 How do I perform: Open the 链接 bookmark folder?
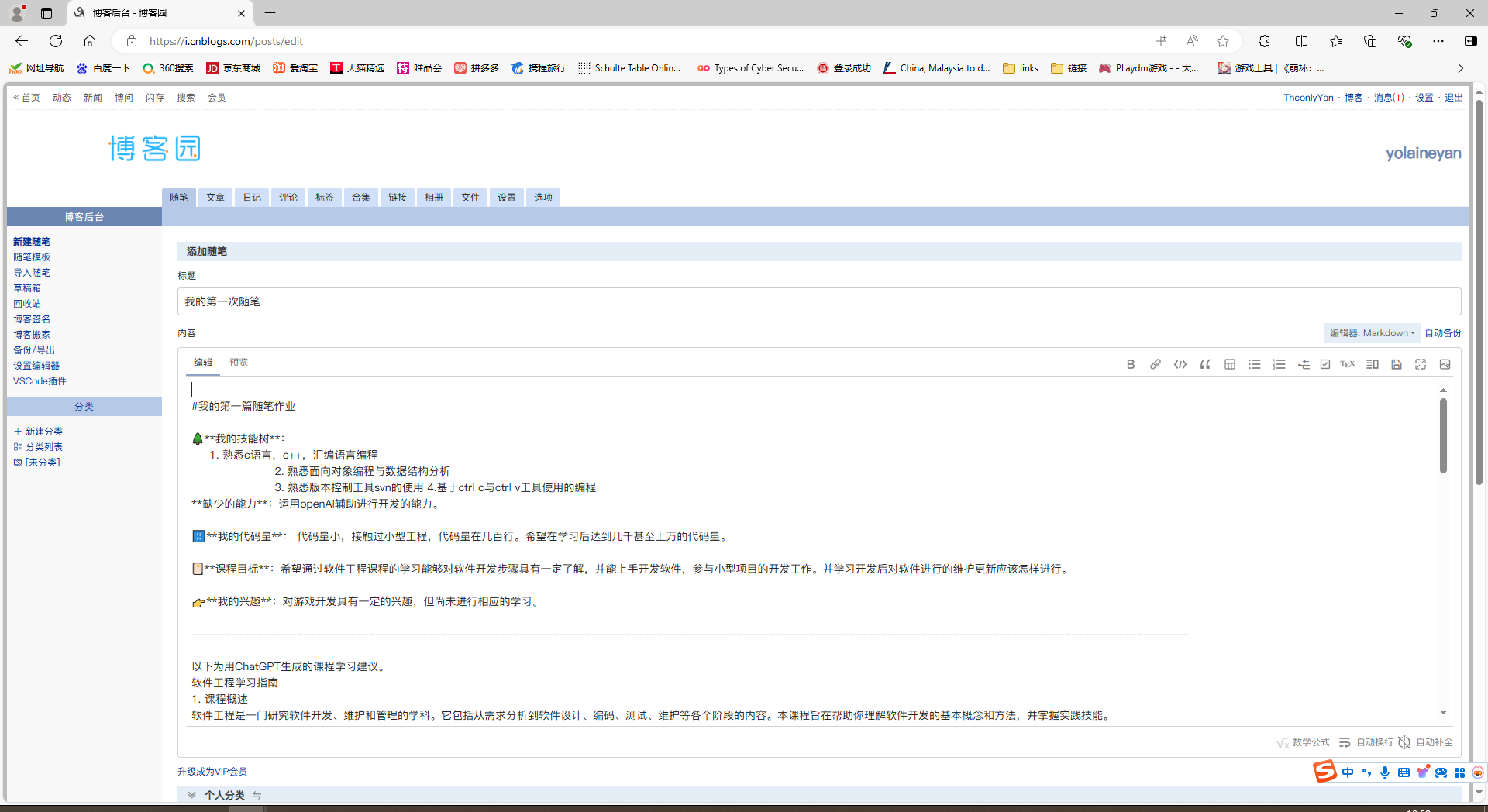point(1069,68)
